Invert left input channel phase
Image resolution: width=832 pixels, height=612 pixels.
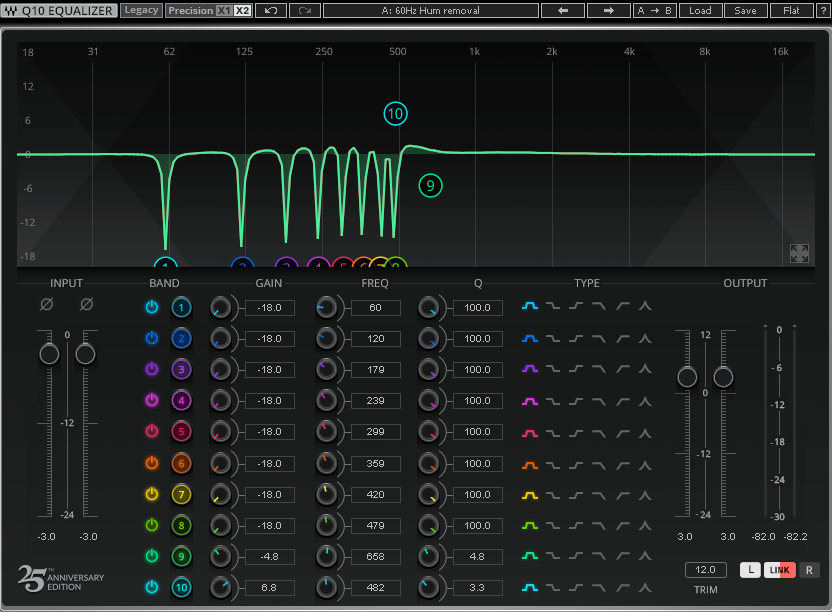tap(47, 304)
